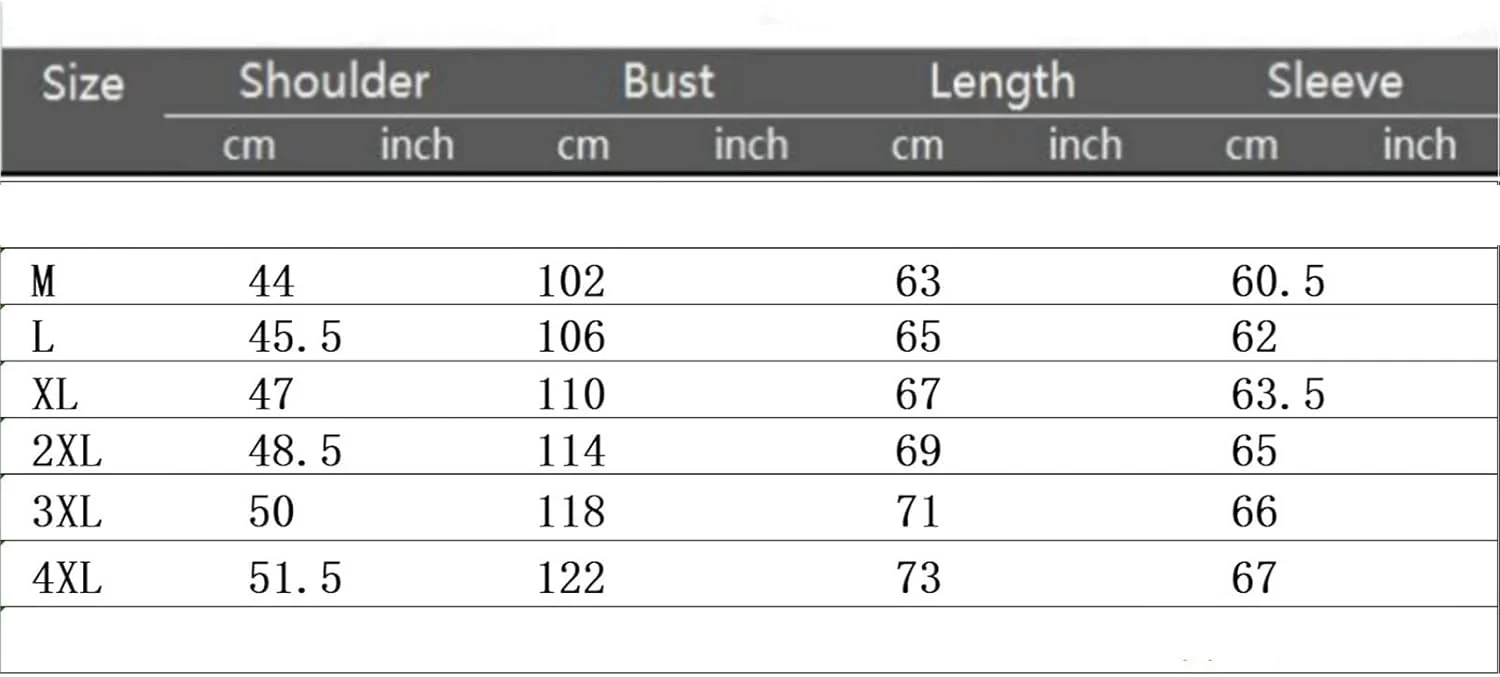The image size is (1500, 677).
Task: Click bust value 102 in M row
Action: [571, 282]
